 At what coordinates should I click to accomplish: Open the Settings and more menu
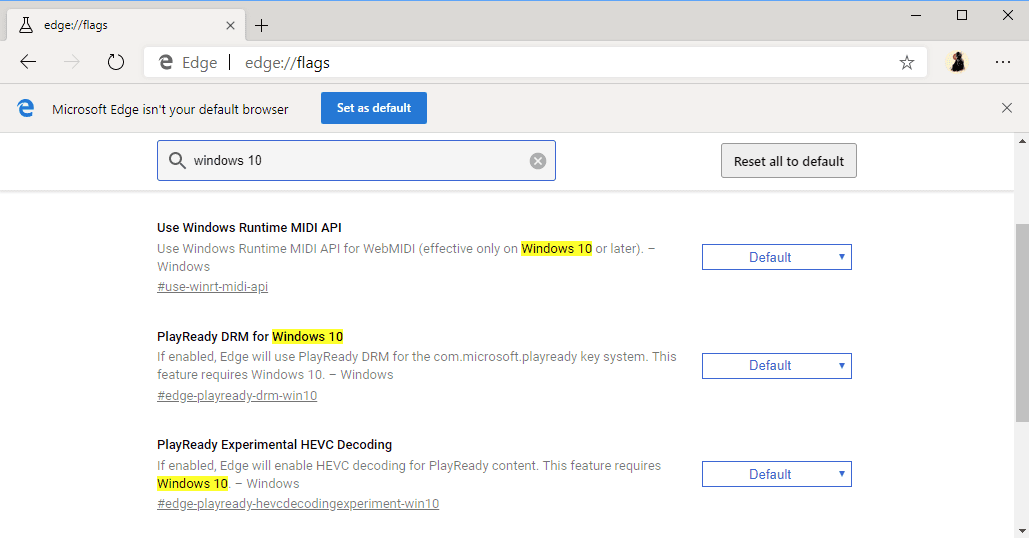(1002, 62)
